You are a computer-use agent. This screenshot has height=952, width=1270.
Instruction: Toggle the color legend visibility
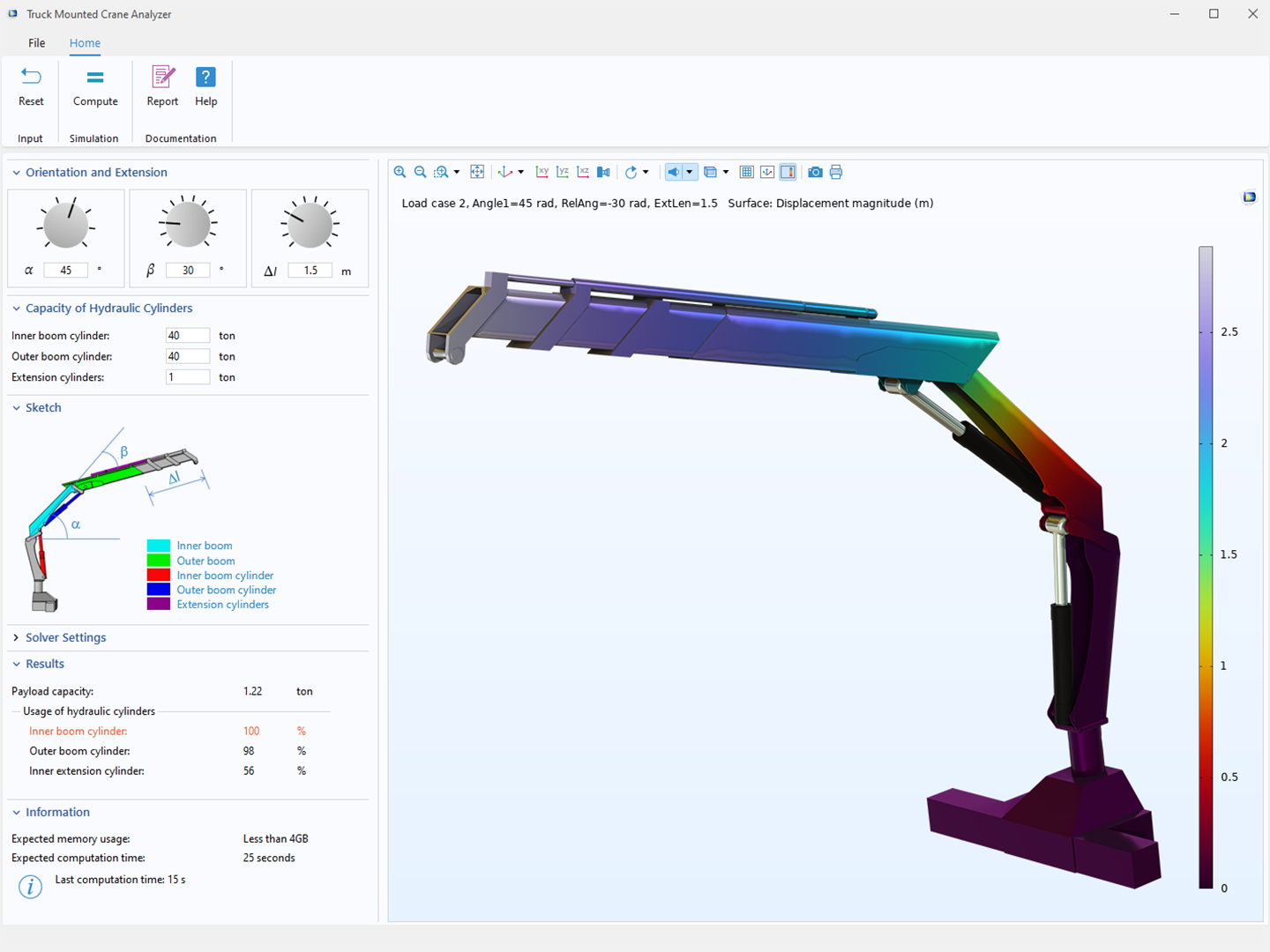[788, 172]
